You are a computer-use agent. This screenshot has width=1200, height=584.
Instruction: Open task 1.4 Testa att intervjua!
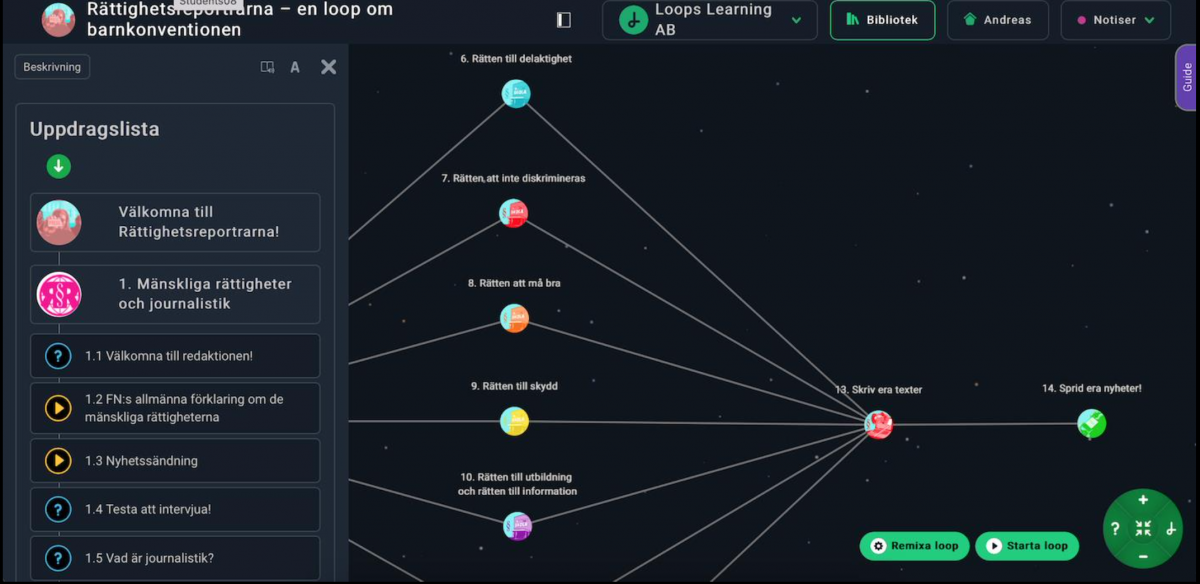pyautogui.click(x=175, y=509)
